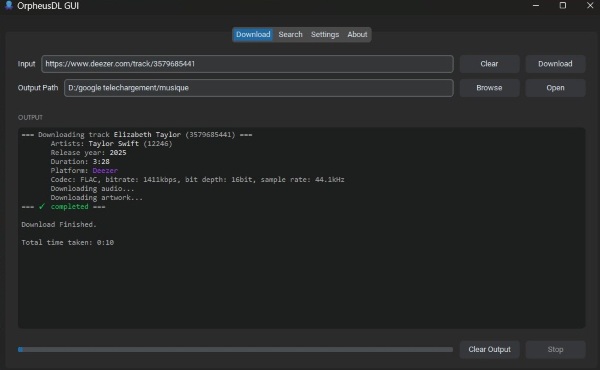Click the purple Deezer platform text
This screenshot has height=370, width=600.
tap(105, 171)
